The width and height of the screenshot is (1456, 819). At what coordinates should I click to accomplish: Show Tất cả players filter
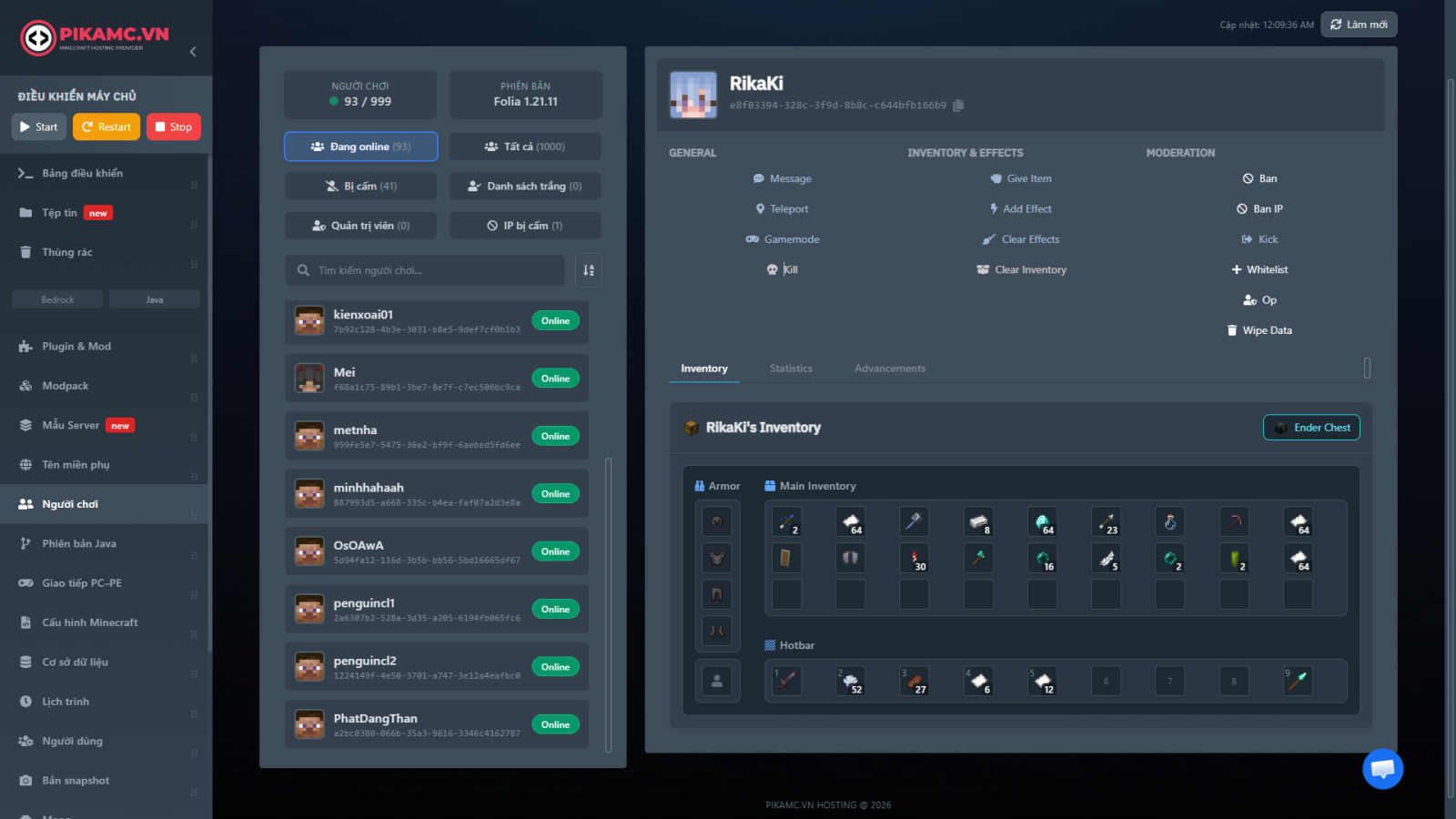(x=525, y=147)
